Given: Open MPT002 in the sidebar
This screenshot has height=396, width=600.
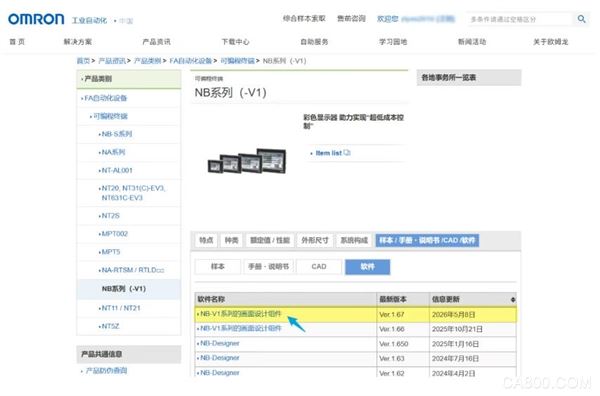Looking at the screenshot, I should 115,234.
